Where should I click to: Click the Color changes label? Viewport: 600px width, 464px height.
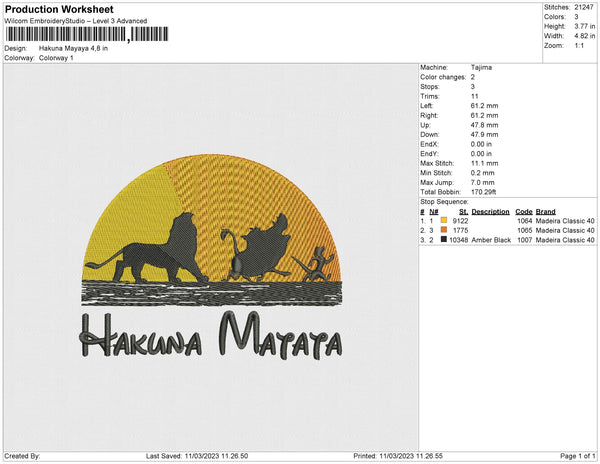[x=443, y=77]
